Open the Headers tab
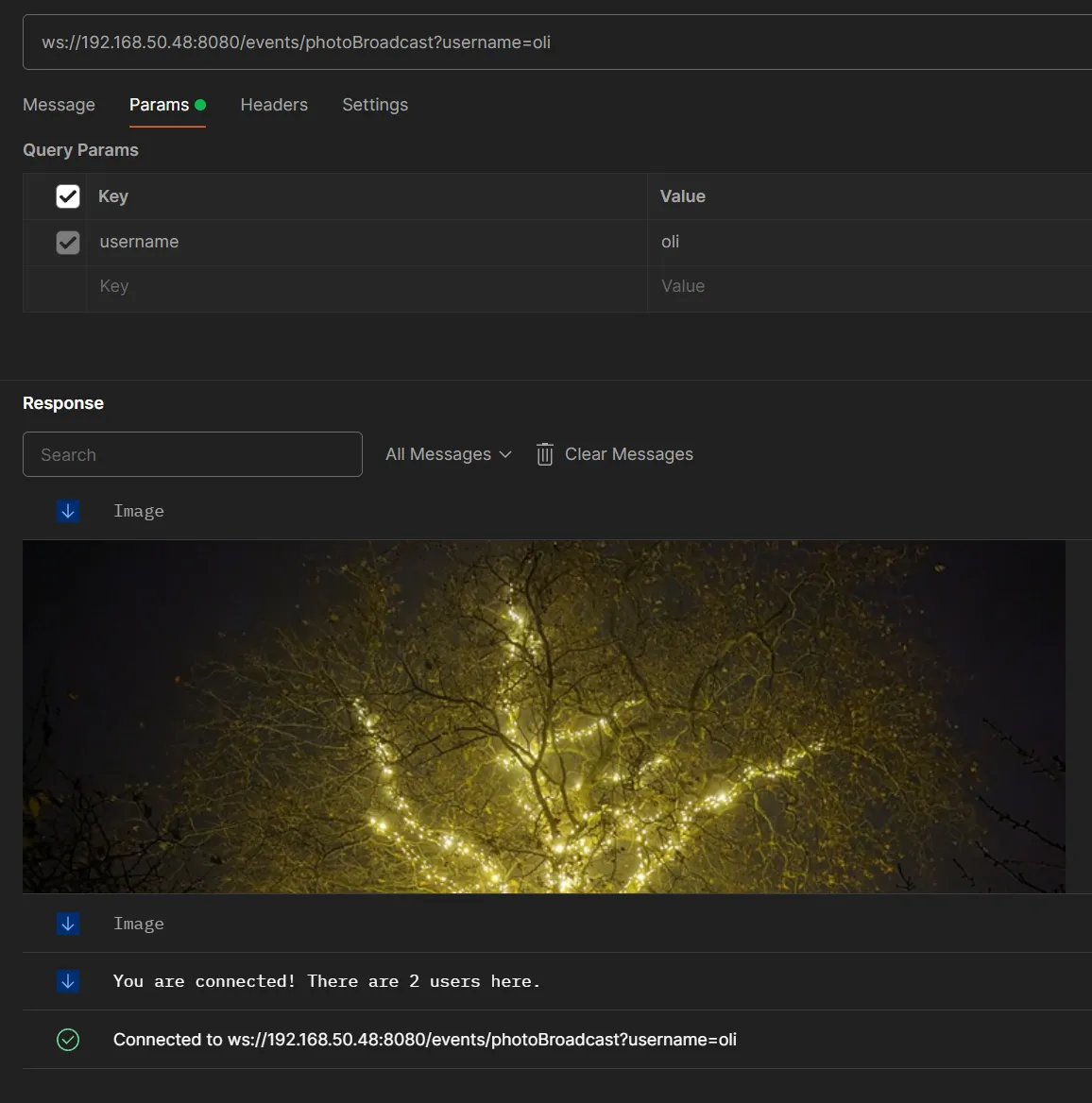 (x=274, y=105)
